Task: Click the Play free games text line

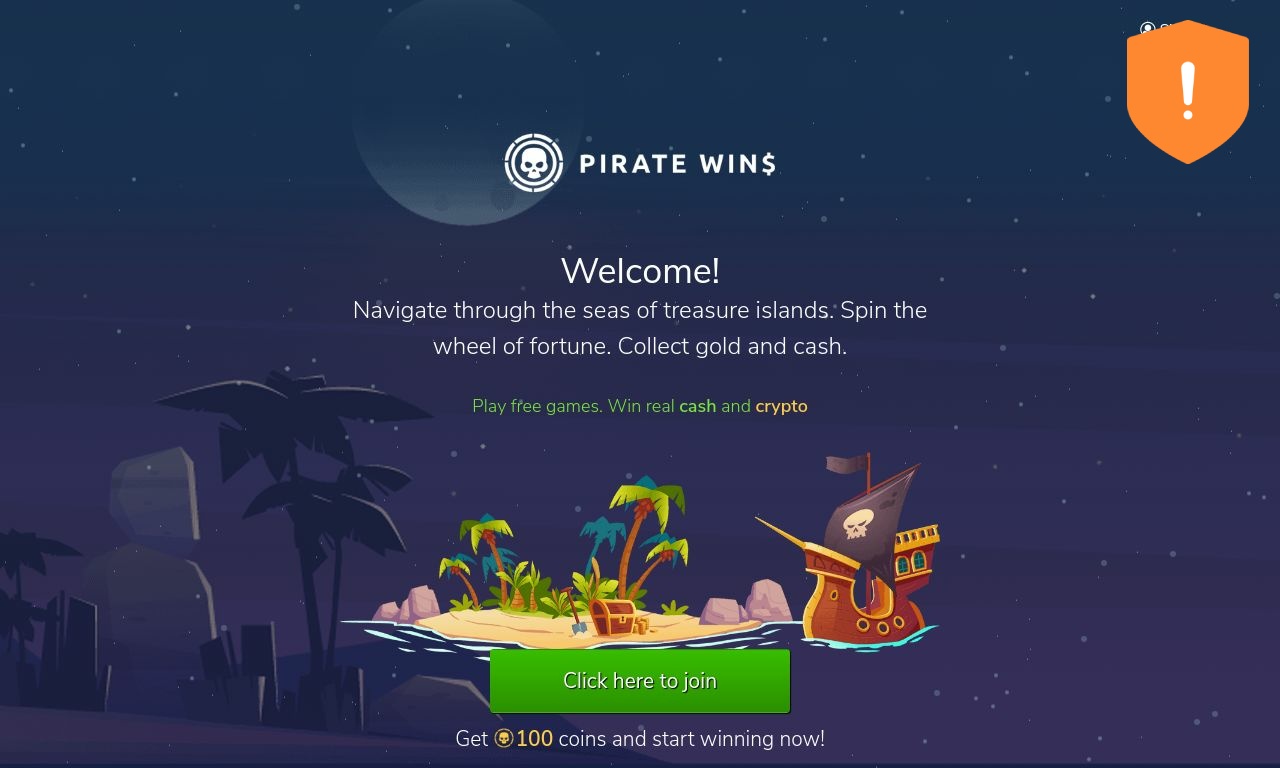Action: point(640,406)
